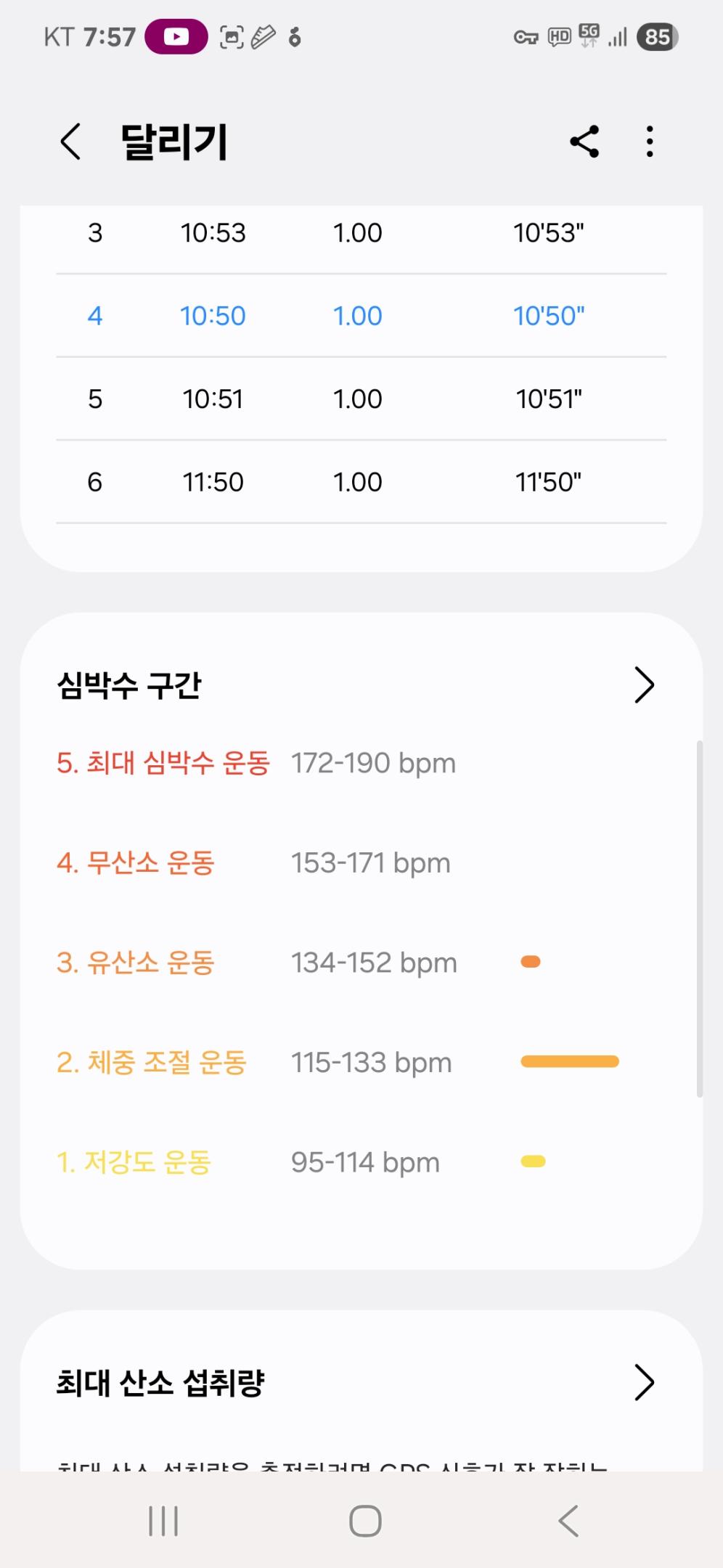The image size is (723, 1568).
Task: Select lap 6 row with 11:50 time
Action: tap(361, 482)
